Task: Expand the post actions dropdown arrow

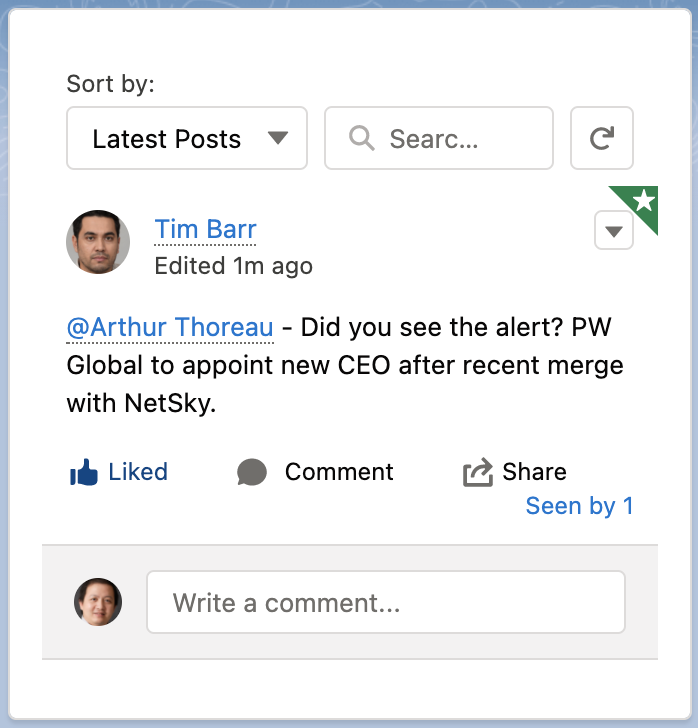Action: tap(614, 232)
